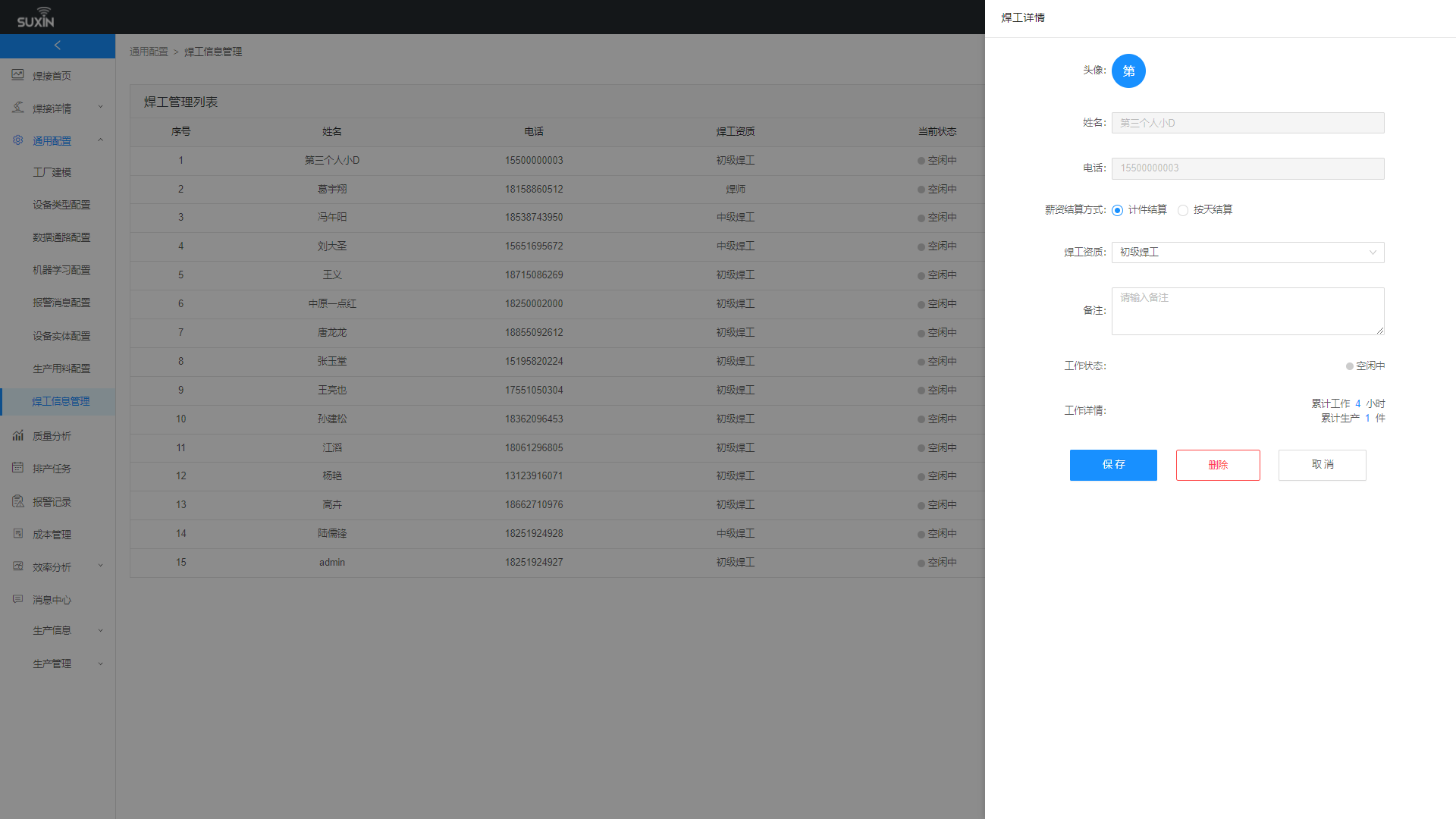The image size is (1456, 819).
Task: Click the 焊接首页 chart icon in sidebar
Action: point(17,75)
